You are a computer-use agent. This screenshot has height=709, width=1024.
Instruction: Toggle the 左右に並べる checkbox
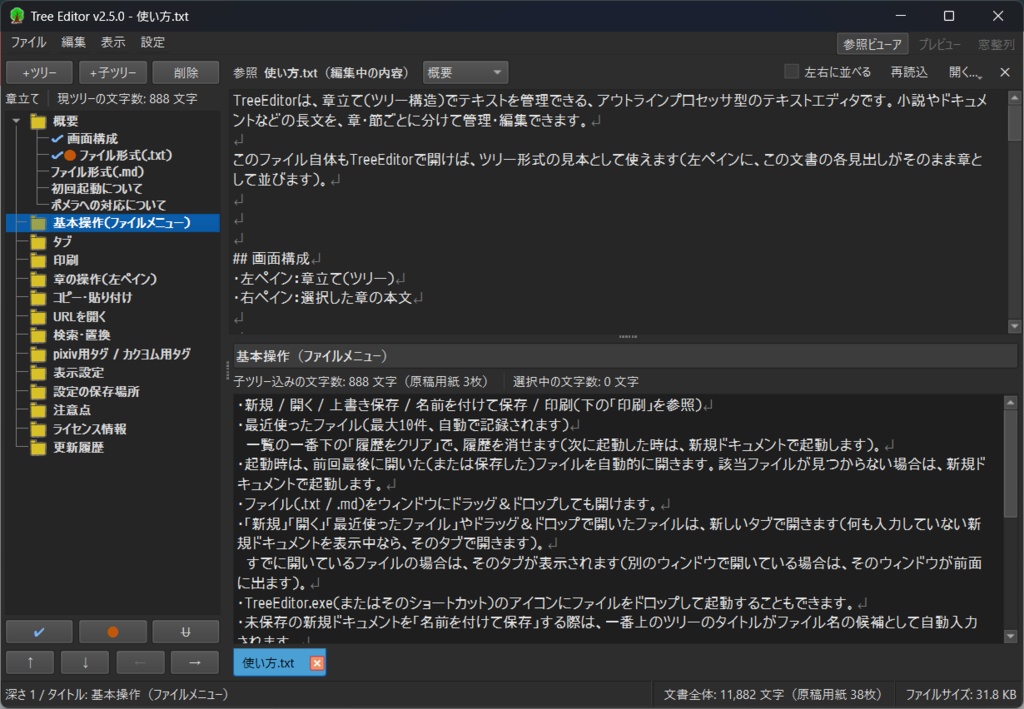(791, 72)
